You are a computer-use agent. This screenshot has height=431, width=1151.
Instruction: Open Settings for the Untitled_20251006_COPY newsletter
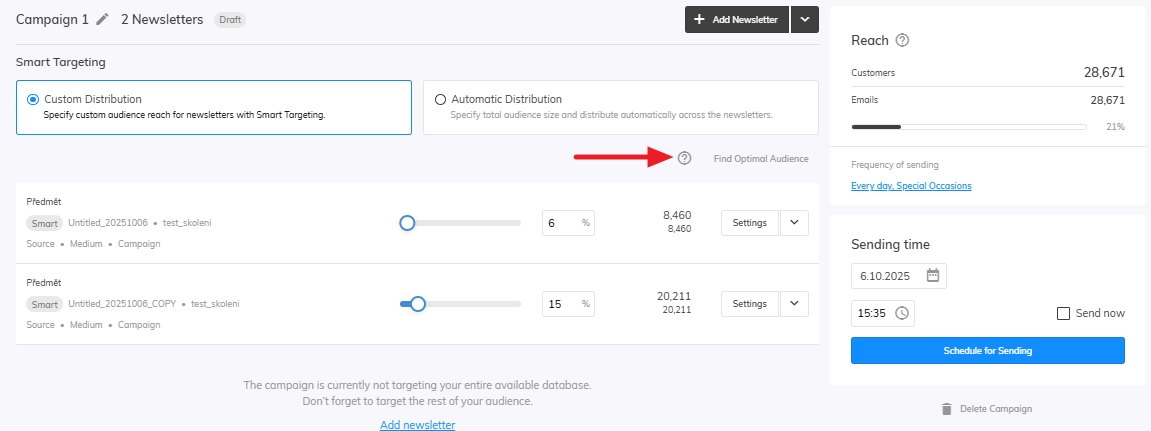pos(749,304)
